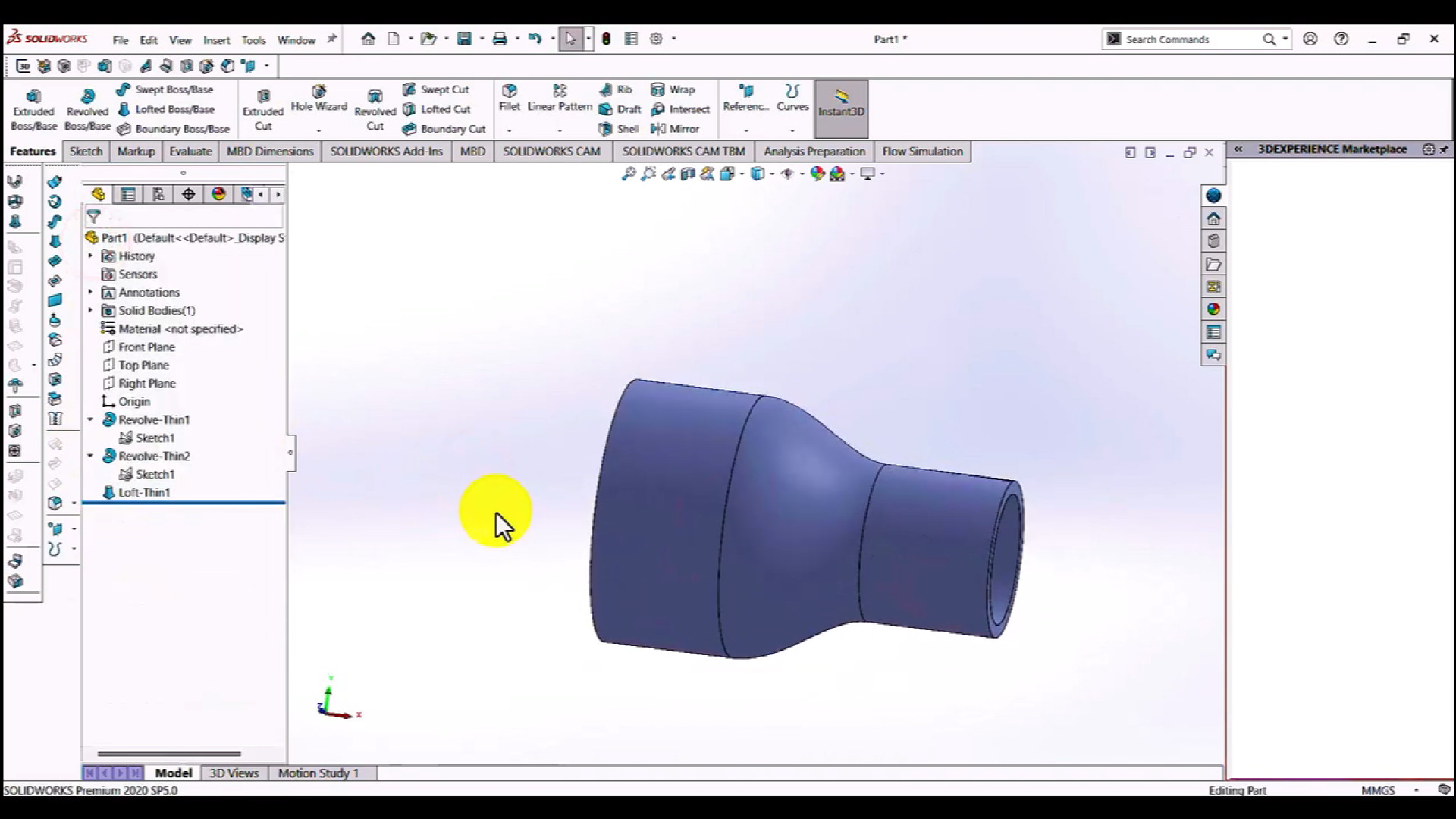Select the Wrap feature
The image size is (1456, 819).
(673, 89)
